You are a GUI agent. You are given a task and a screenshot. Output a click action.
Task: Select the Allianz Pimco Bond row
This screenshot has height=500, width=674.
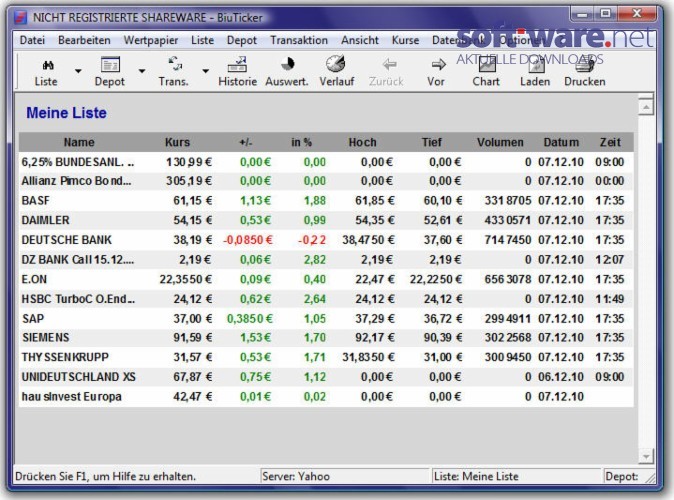click(326, 181)
